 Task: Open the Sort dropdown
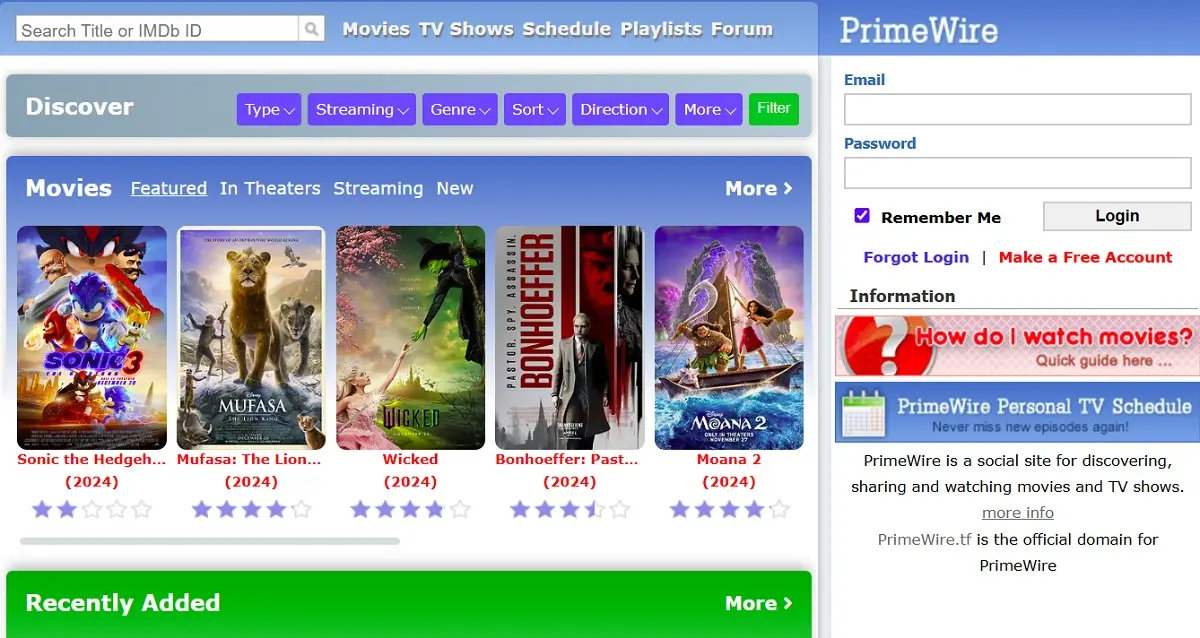click(534, 110)
